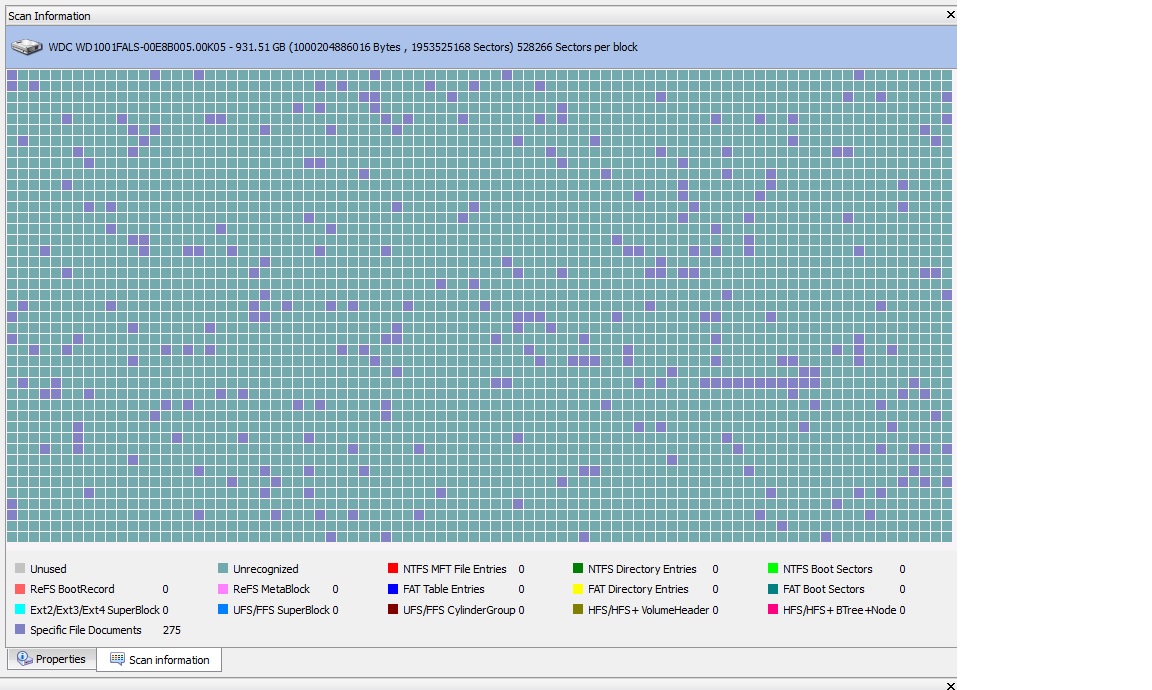Select the NTFS Directory Entries green swatch

point(577,568)
